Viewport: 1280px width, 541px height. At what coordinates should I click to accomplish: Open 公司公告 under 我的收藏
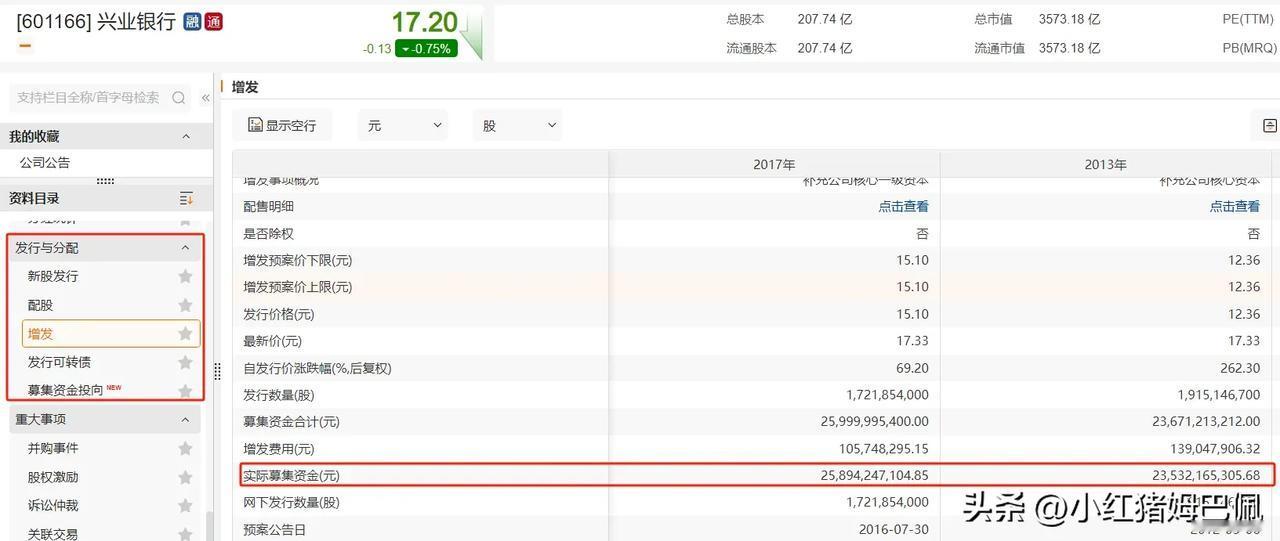click(45, 162)
